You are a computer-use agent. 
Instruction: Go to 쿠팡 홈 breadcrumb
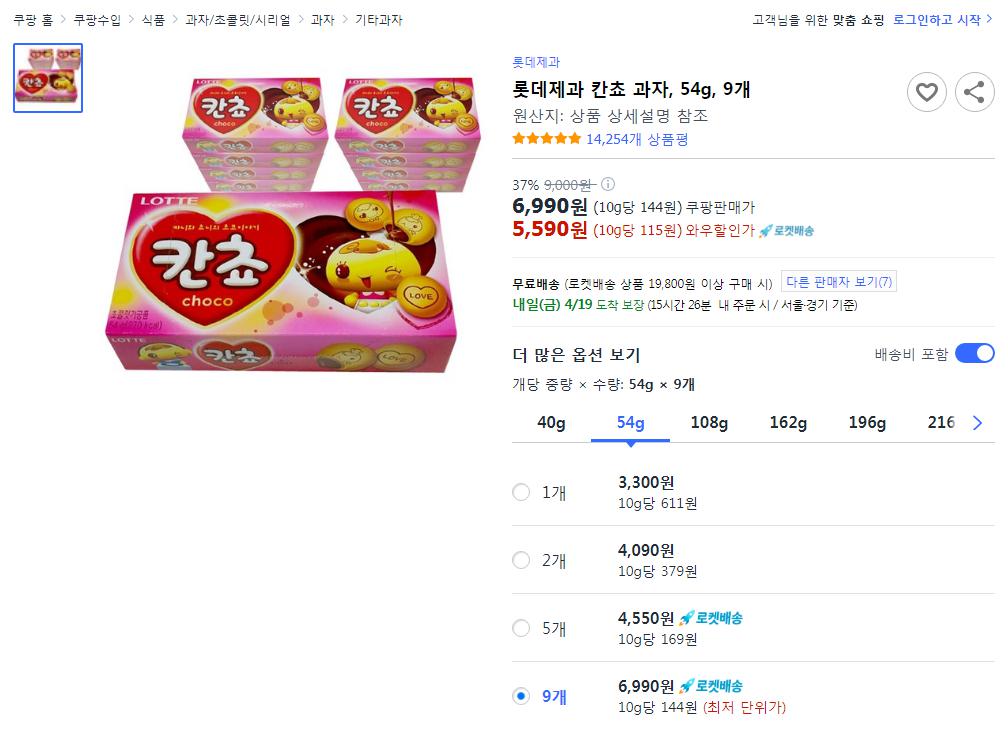coord(33,20)
